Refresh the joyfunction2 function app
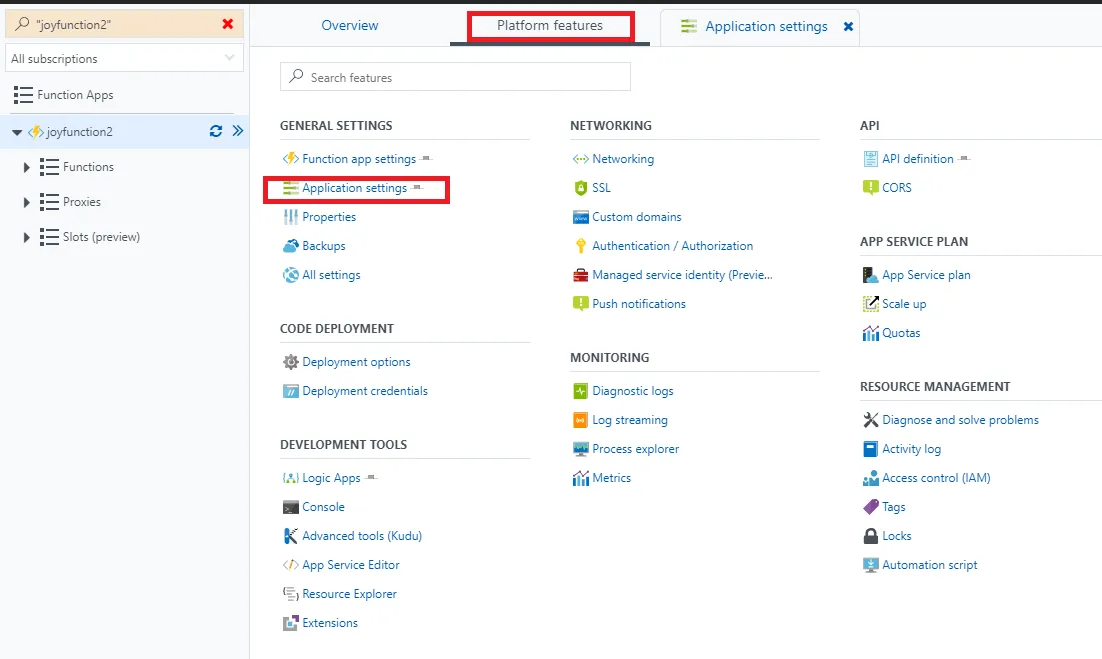 (216, 131)
